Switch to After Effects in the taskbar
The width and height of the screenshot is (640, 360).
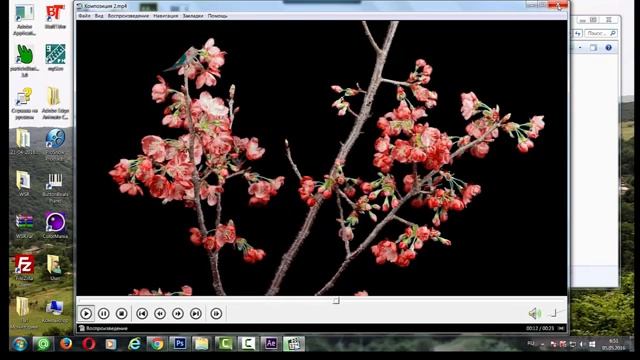[270, 344]
